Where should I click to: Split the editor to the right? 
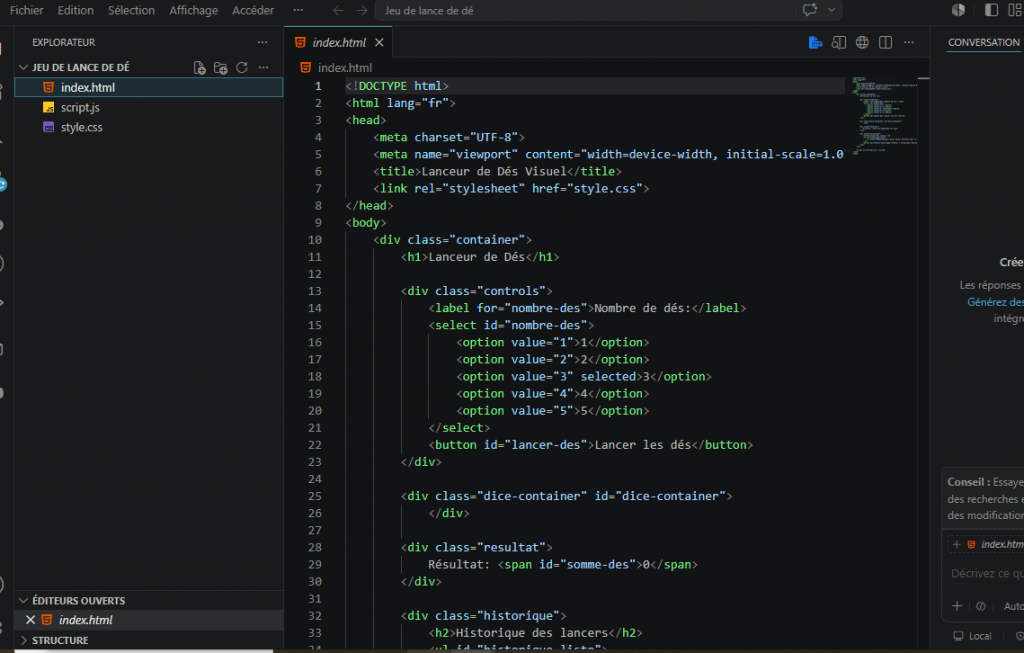886,42
